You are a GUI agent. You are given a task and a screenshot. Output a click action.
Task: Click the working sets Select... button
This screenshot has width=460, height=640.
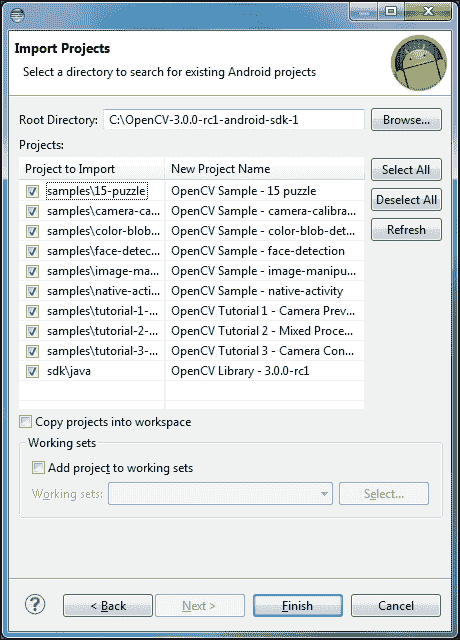pyautogui.click(x=384, y=493)
